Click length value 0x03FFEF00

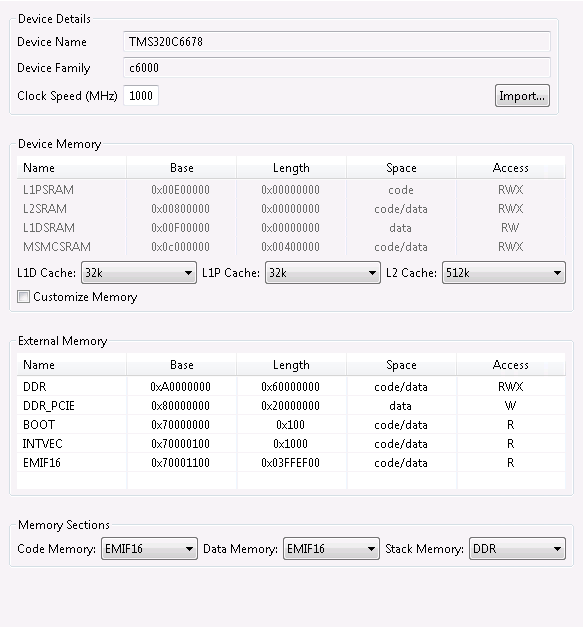[x=290, y=463]
